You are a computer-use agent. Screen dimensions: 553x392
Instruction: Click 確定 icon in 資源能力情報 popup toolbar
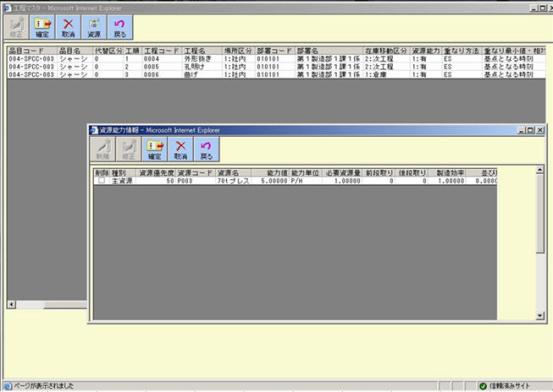154,149
